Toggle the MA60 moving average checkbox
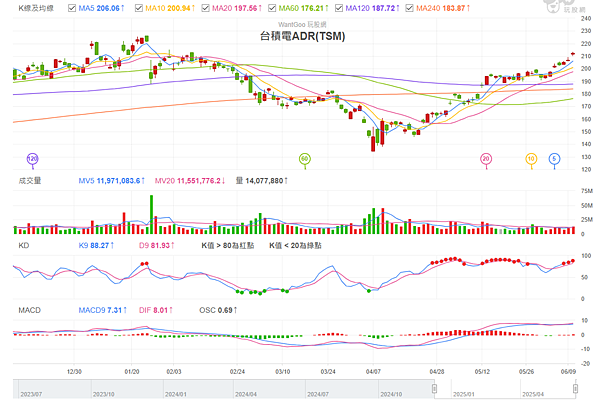The image size is (600, 405). tap(272, 8)
